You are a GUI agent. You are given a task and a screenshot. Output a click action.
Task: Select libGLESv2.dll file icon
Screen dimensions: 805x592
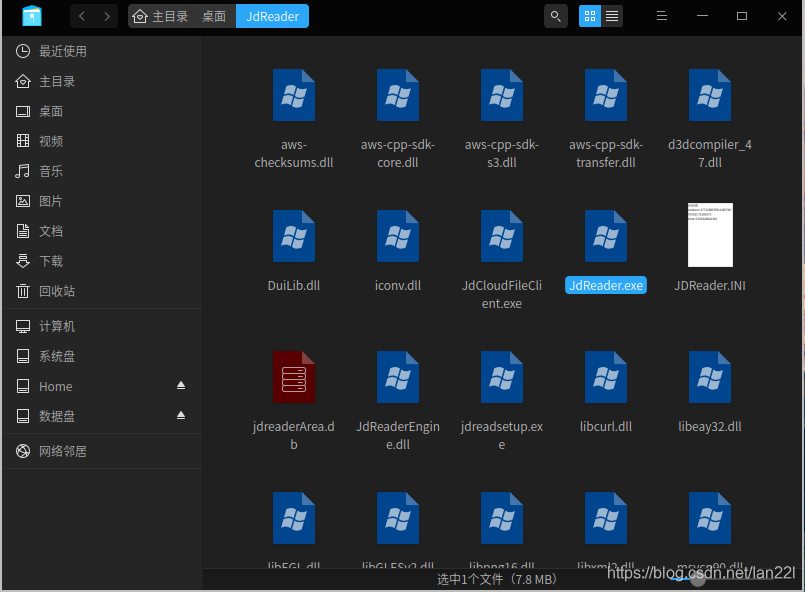pyautogui.click(x=398, y=519)
